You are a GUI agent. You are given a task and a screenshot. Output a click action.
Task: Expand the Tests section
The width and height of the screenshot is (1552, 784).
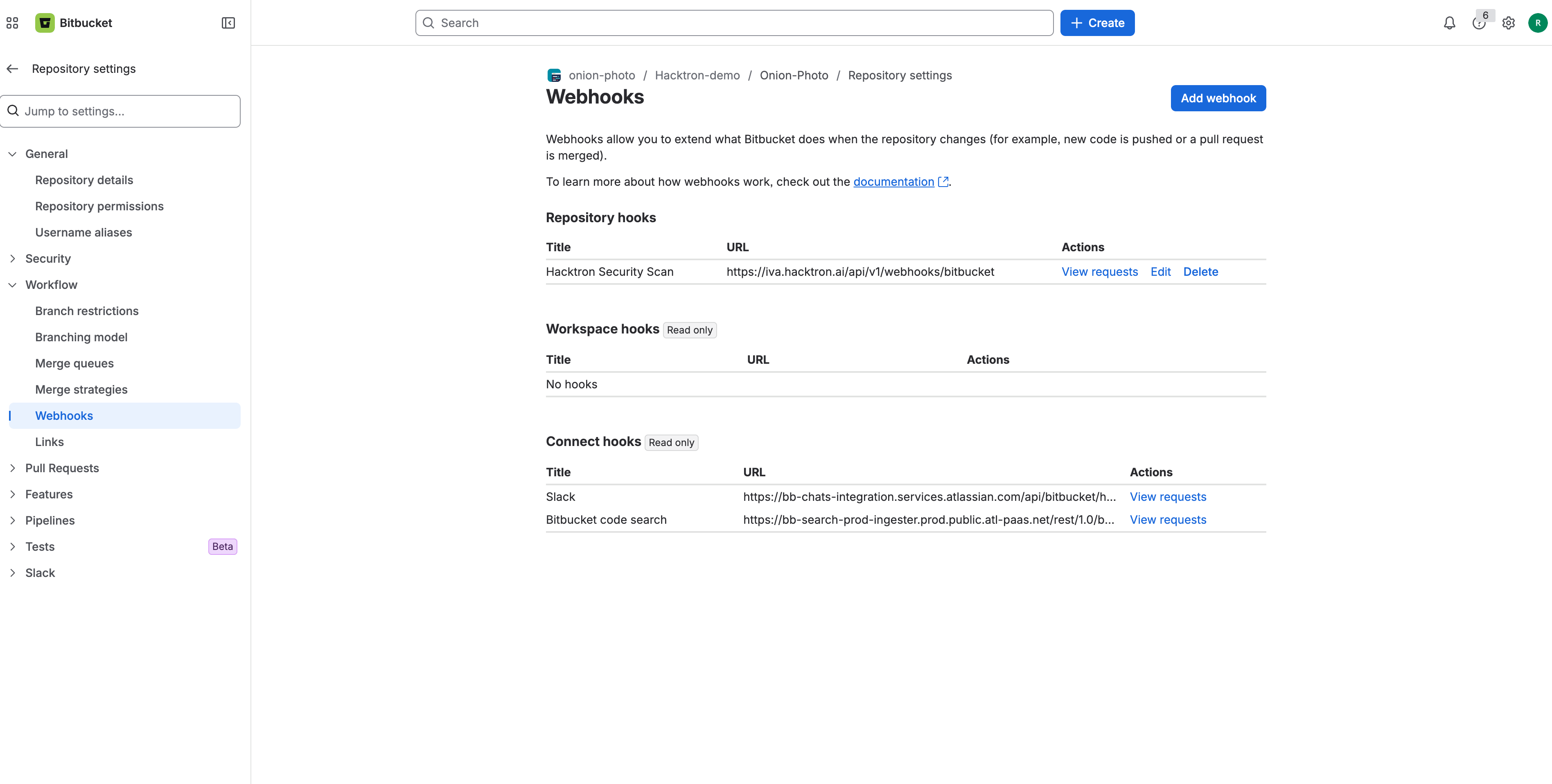pos(40,547)
